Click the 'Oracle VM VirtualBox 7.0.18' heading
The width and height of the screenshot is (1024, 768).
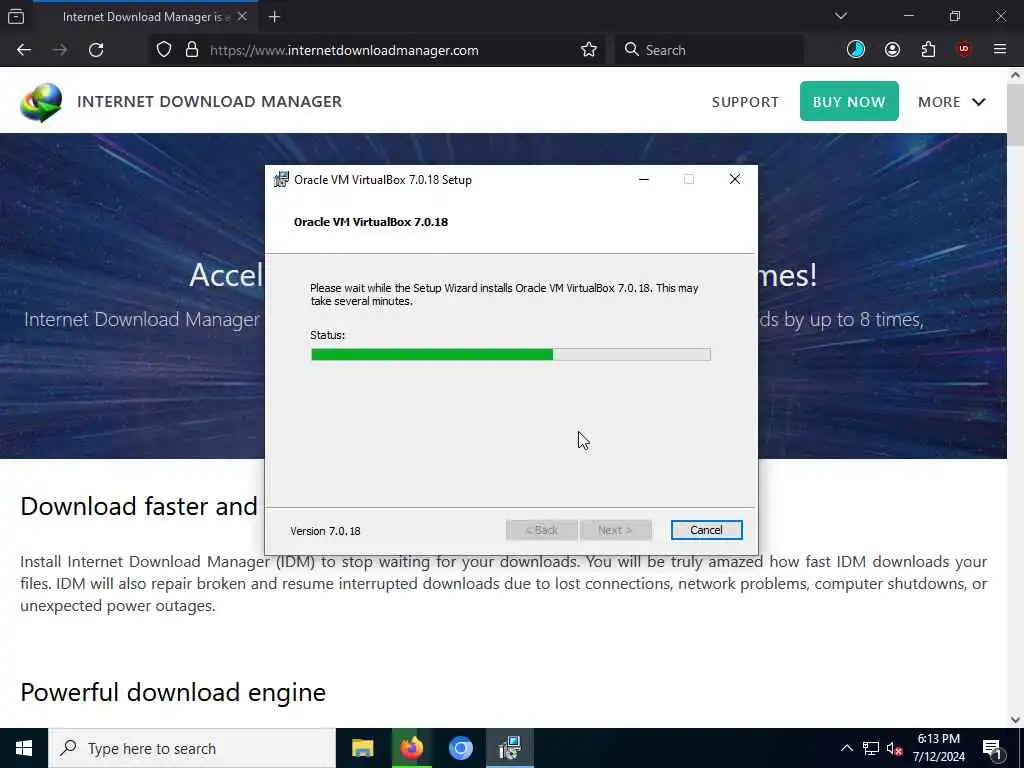coord(371,222)
